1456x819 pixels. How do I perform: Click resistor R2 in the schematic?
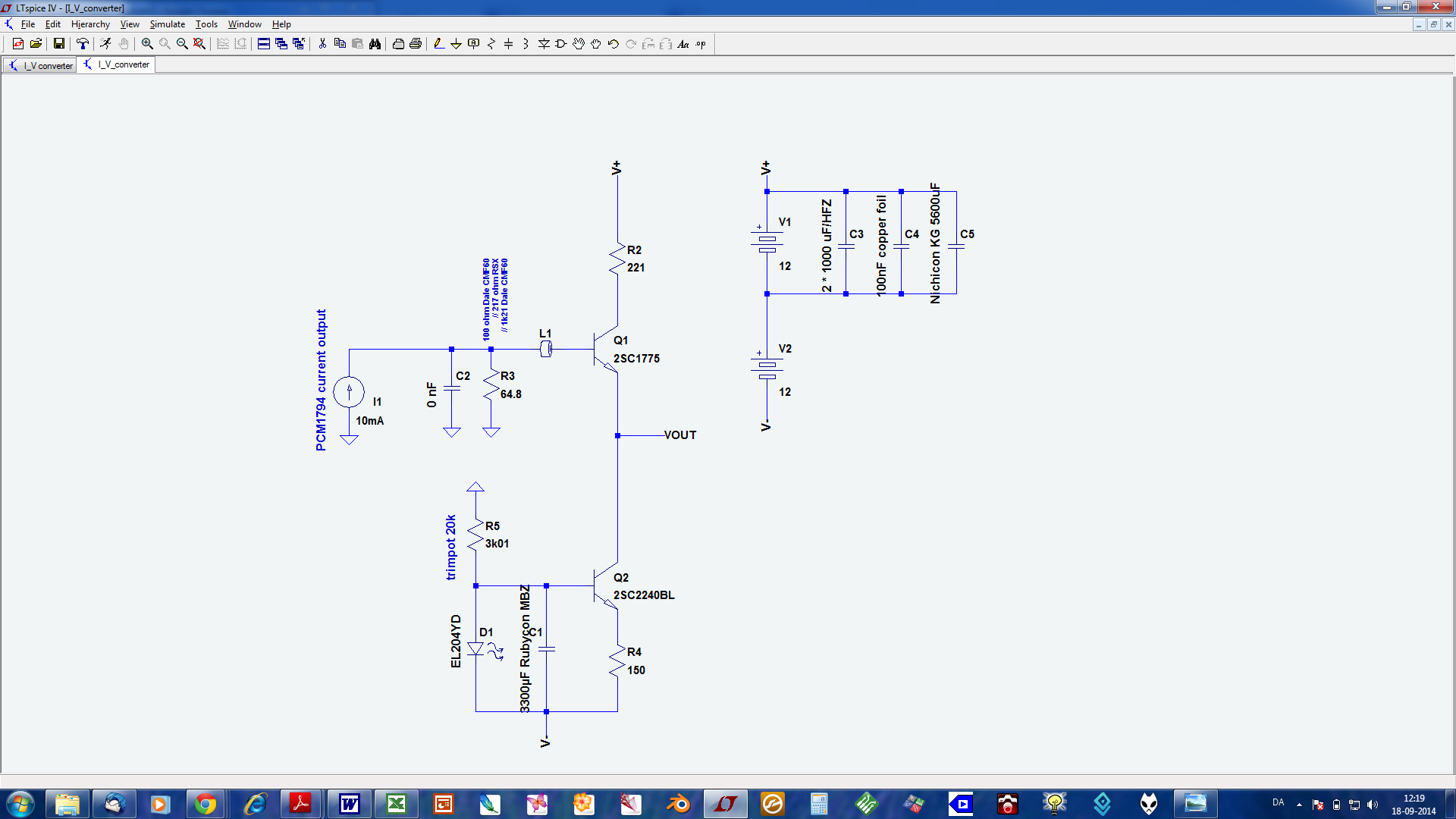point(617,259)
